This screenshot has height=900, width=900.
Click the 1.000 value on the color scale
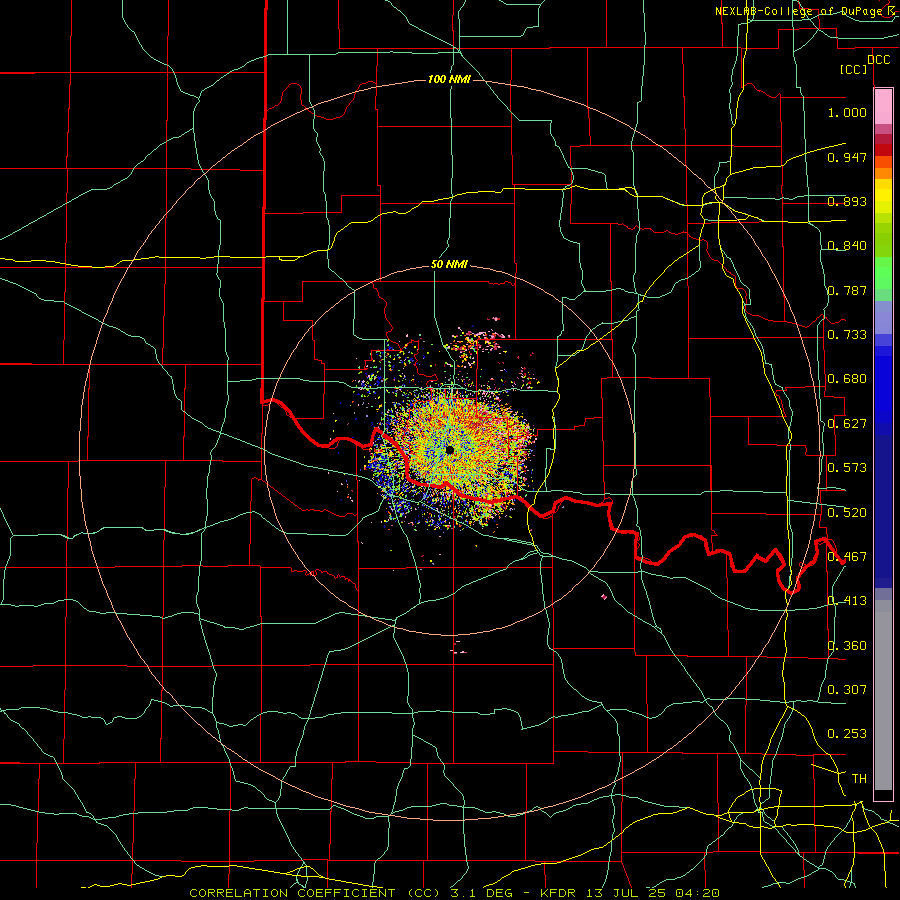point(847,112)
